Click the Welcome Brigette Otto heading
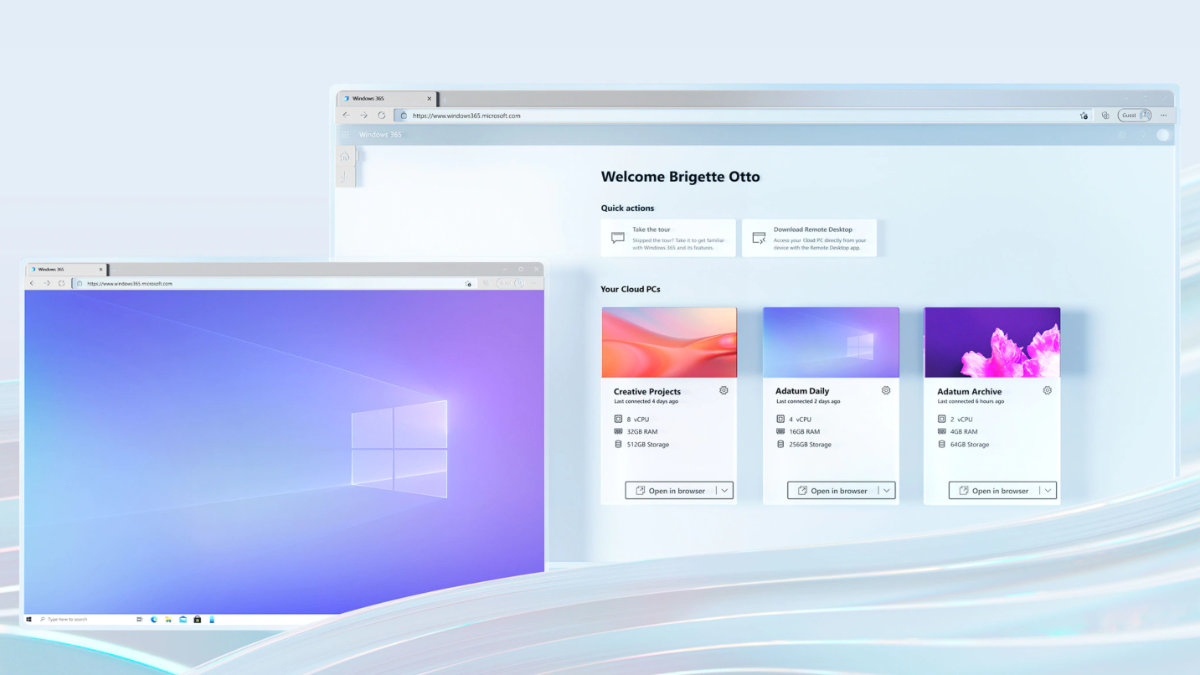 click(x=680, y=177)
